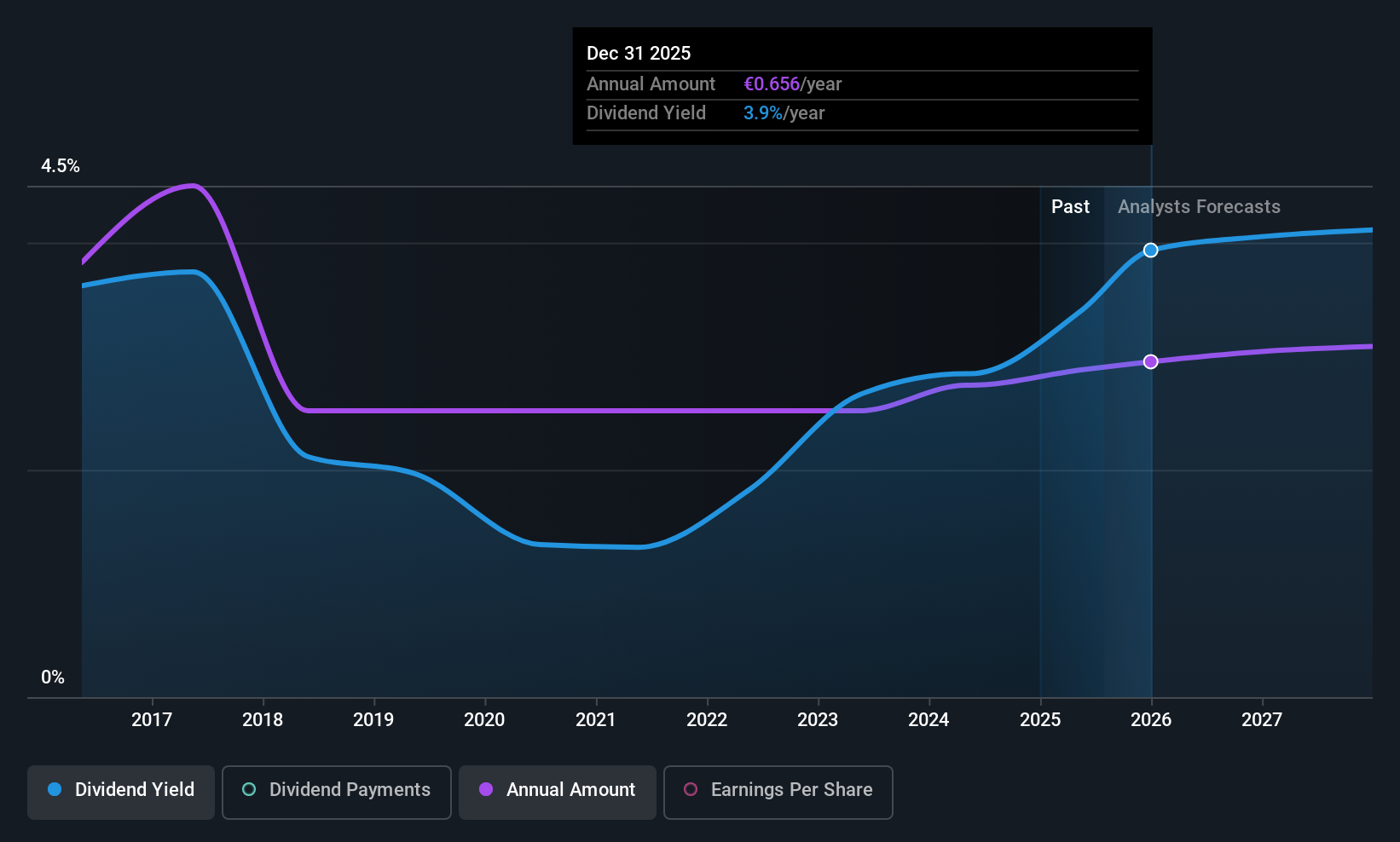
Task: Click the 2021 x-axis label
Action: tap(596, 719)
